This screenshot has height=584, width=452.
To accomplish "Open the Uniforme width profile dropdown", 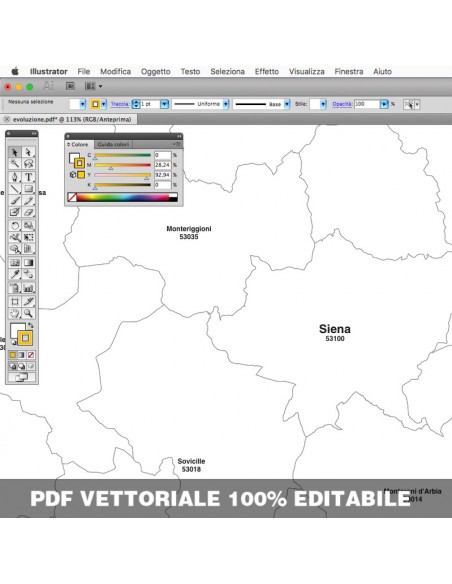I will [x=226, y=104].
